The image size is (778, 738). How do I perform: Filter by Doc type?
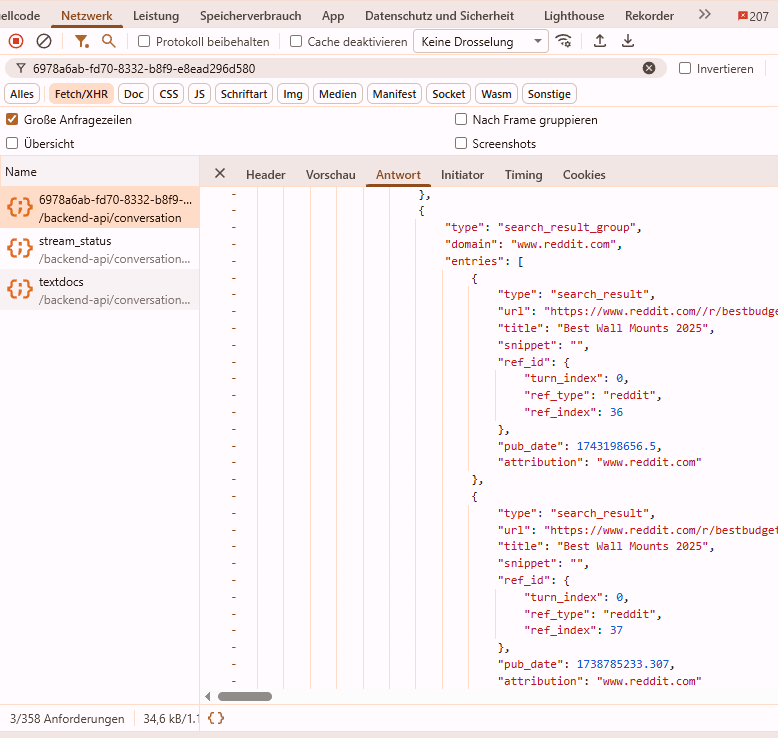[x=133, y=94]
